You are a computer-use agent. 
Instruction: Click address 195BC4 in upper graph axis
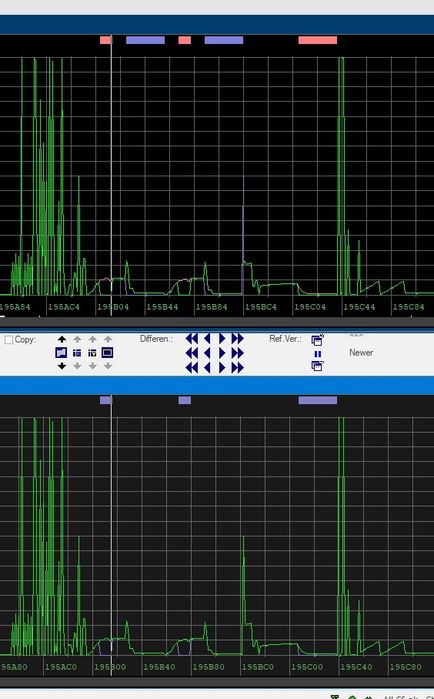pos(261,307)
